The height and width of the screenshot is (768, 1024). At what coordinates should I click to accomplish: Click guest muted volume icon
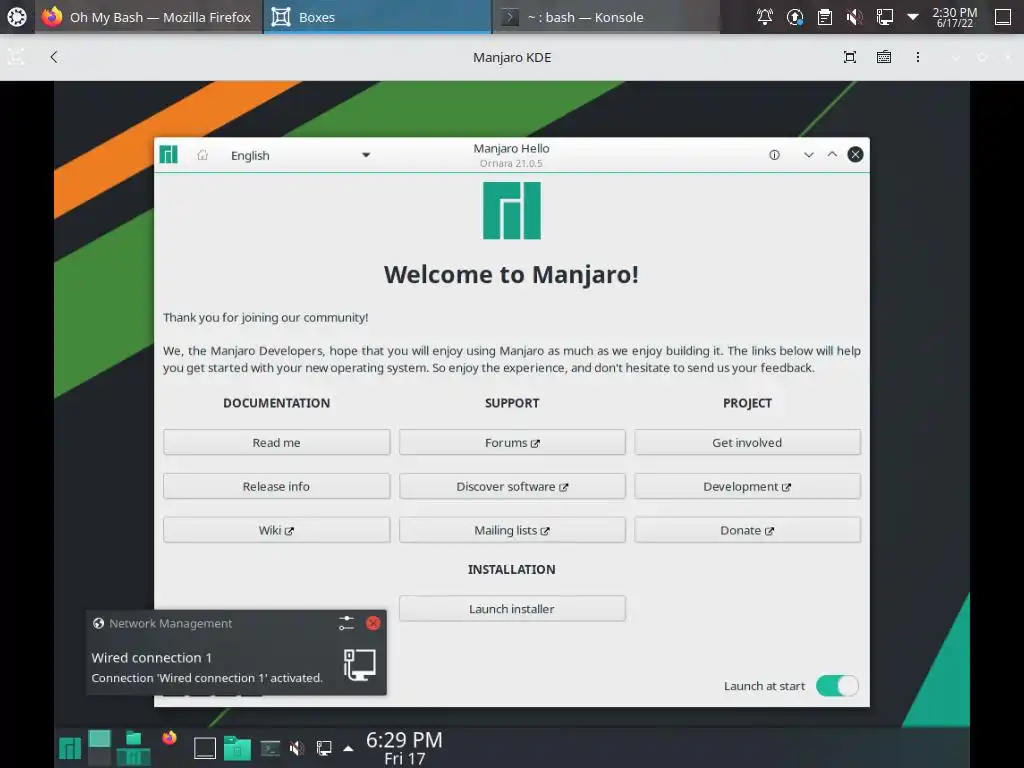click(x=297, y=748)
